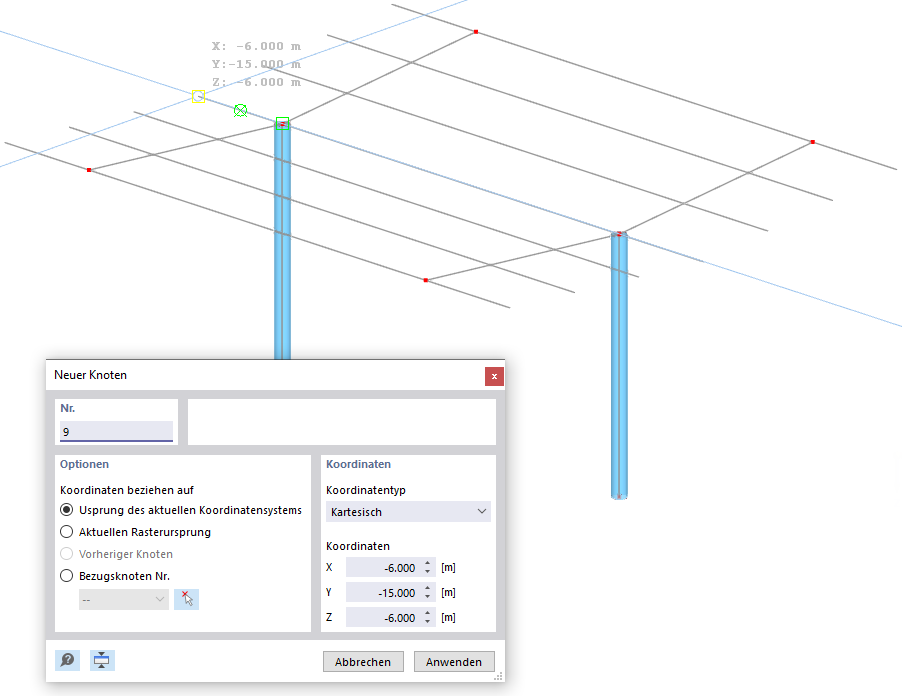Select the left blue column member

pos(282,242)
